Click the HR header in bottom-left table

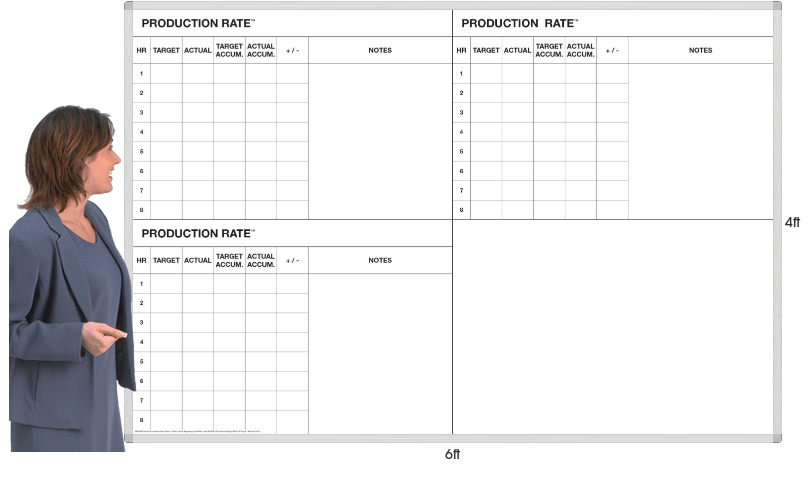[141, 260]
